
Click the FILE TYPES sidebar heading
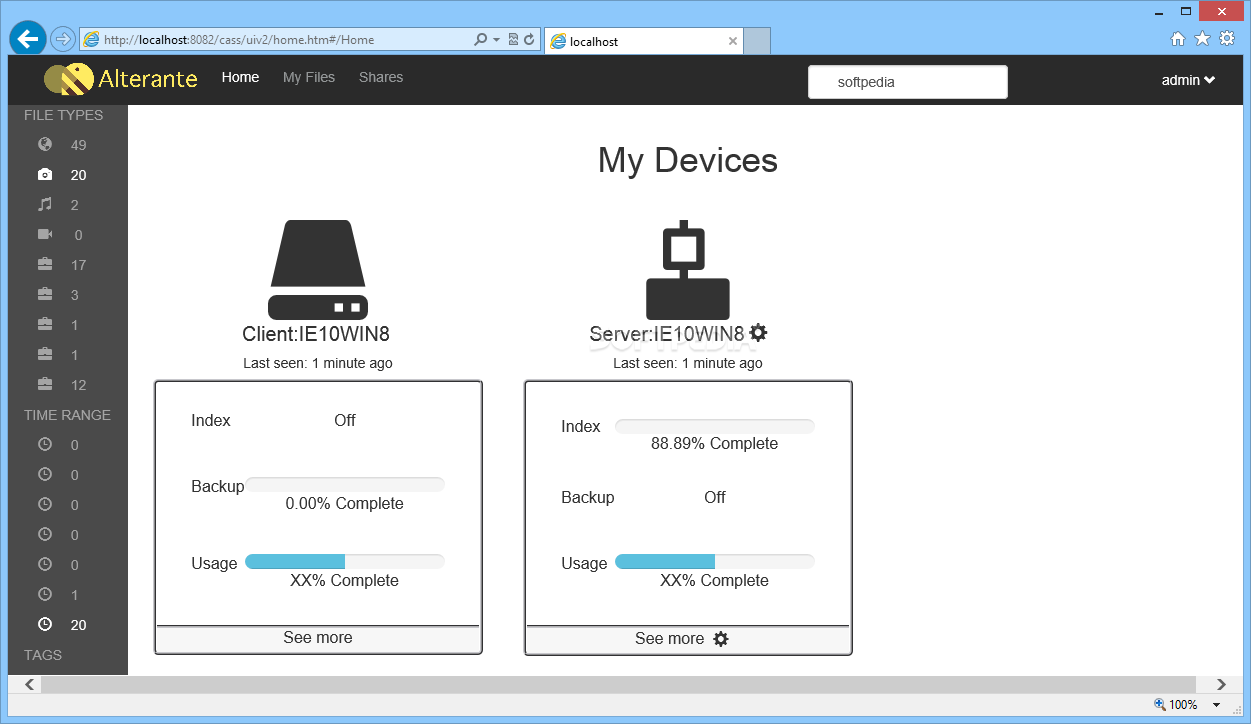[x=63, y=115]
